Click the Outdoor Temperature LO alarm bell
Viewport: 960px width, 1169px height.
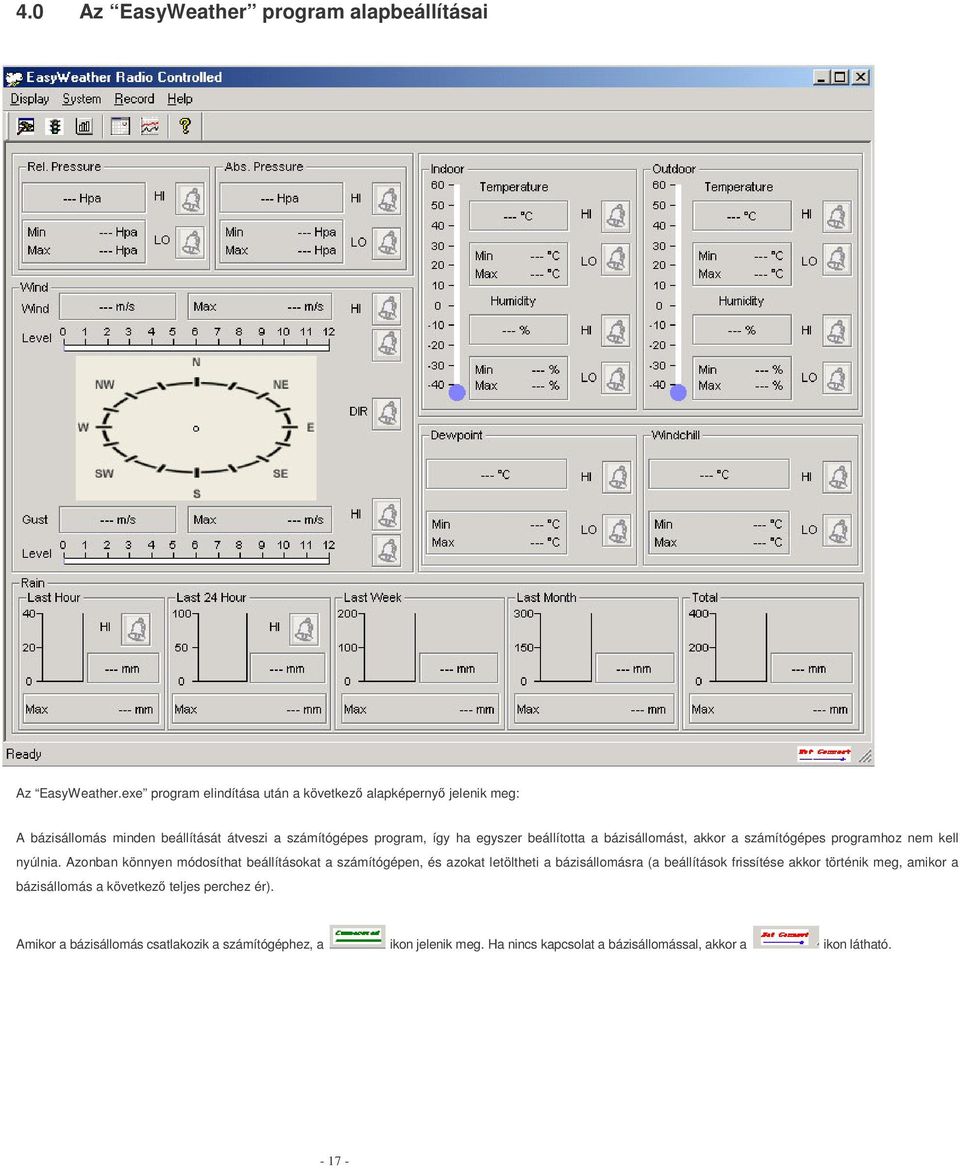tap(836, 259)
